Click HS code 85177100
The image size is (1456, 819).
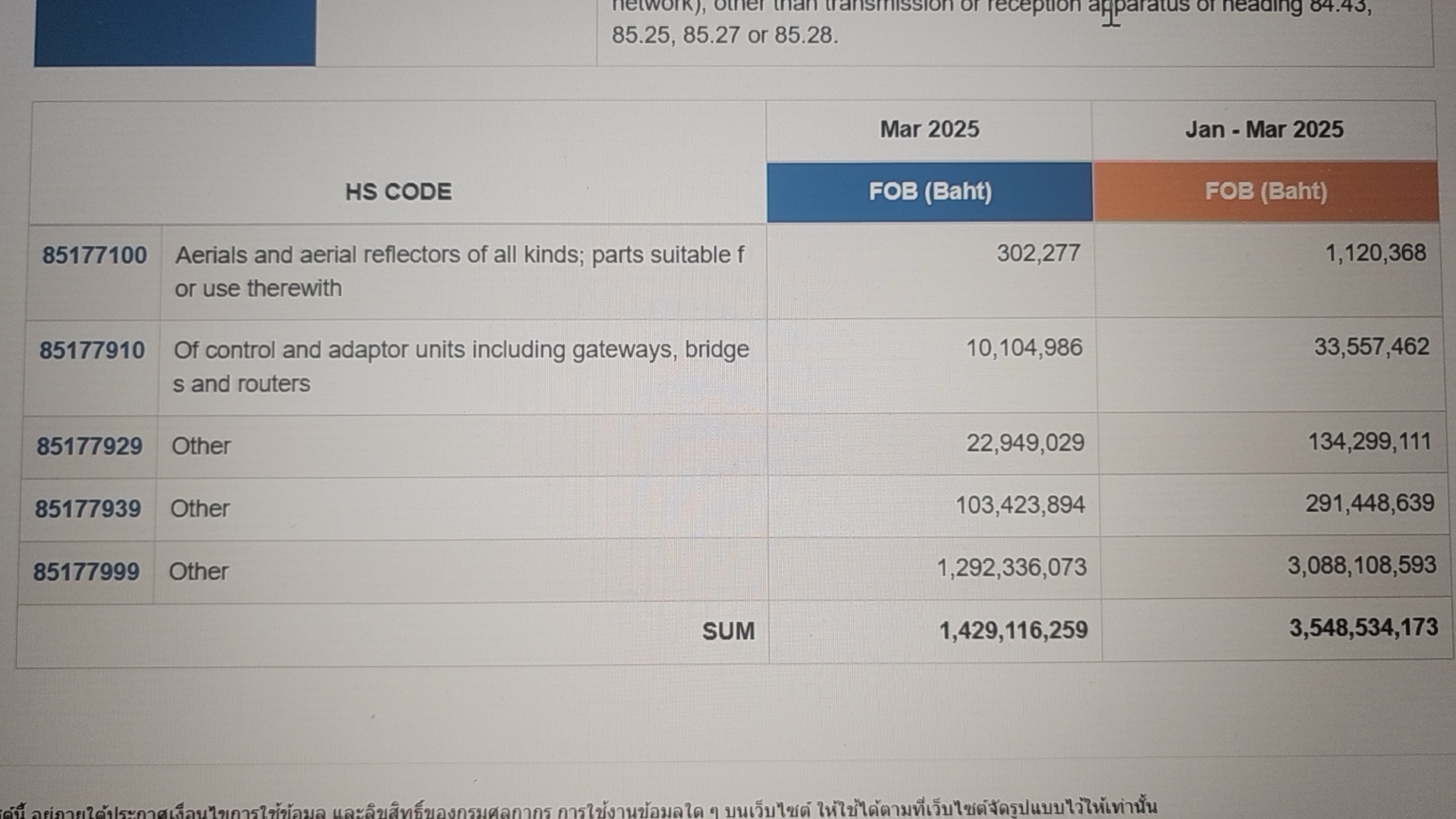95,255
